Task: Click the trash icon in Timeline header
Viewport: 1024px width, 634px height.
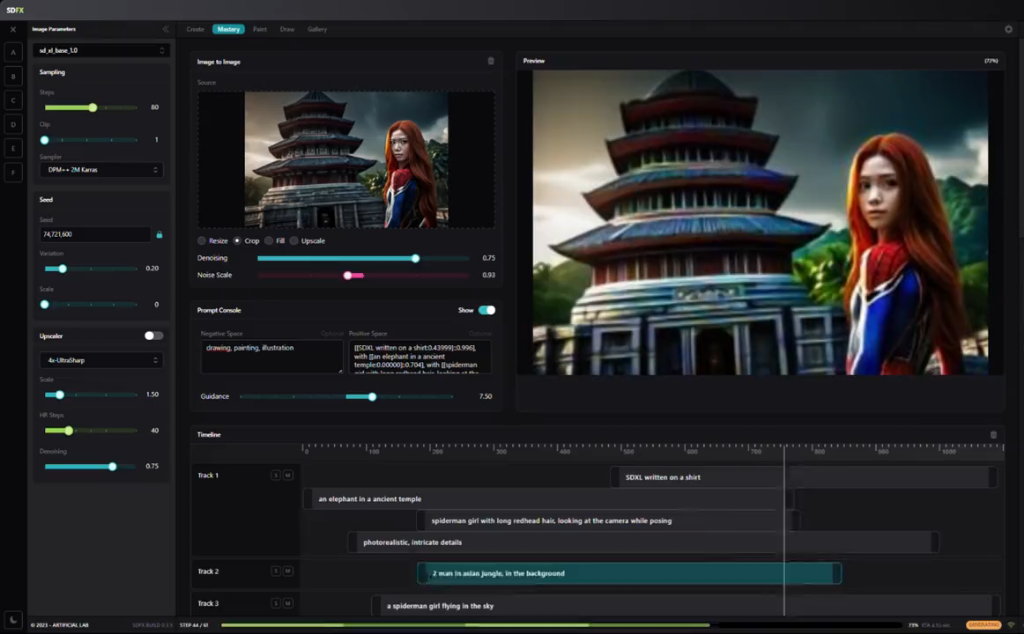Action: 993,435
